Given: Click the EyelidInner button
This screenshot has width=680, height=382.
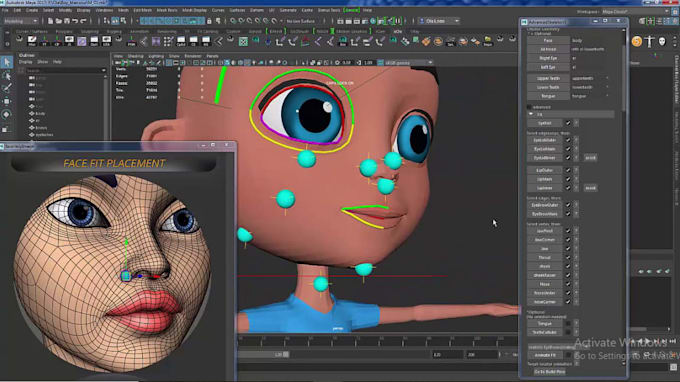Looking at the screenshot, I should (544, 158).
